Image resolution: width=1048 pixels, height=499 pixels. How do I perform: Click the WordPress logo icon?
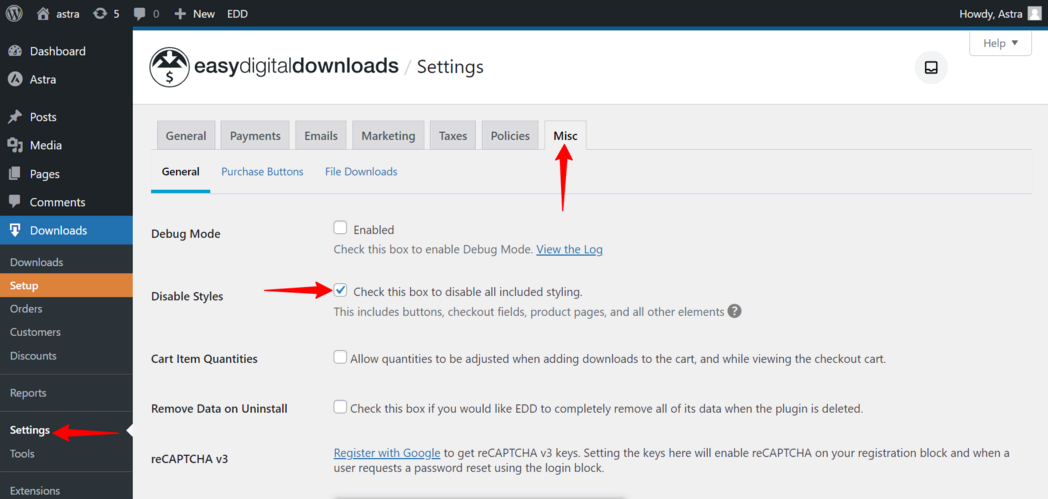[15, 14]
